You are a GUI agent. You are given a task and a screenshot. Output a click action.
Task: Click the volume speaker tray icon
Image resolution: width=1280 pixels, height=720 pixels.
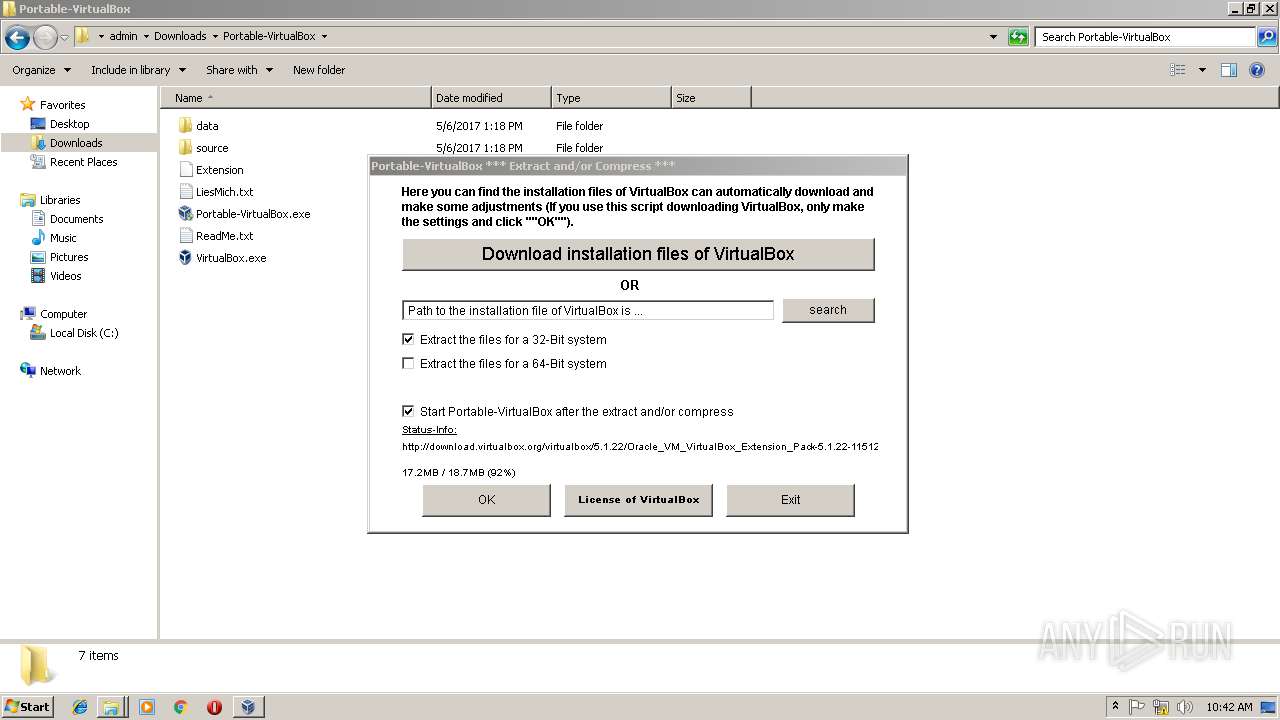[x=1185, y=707]
